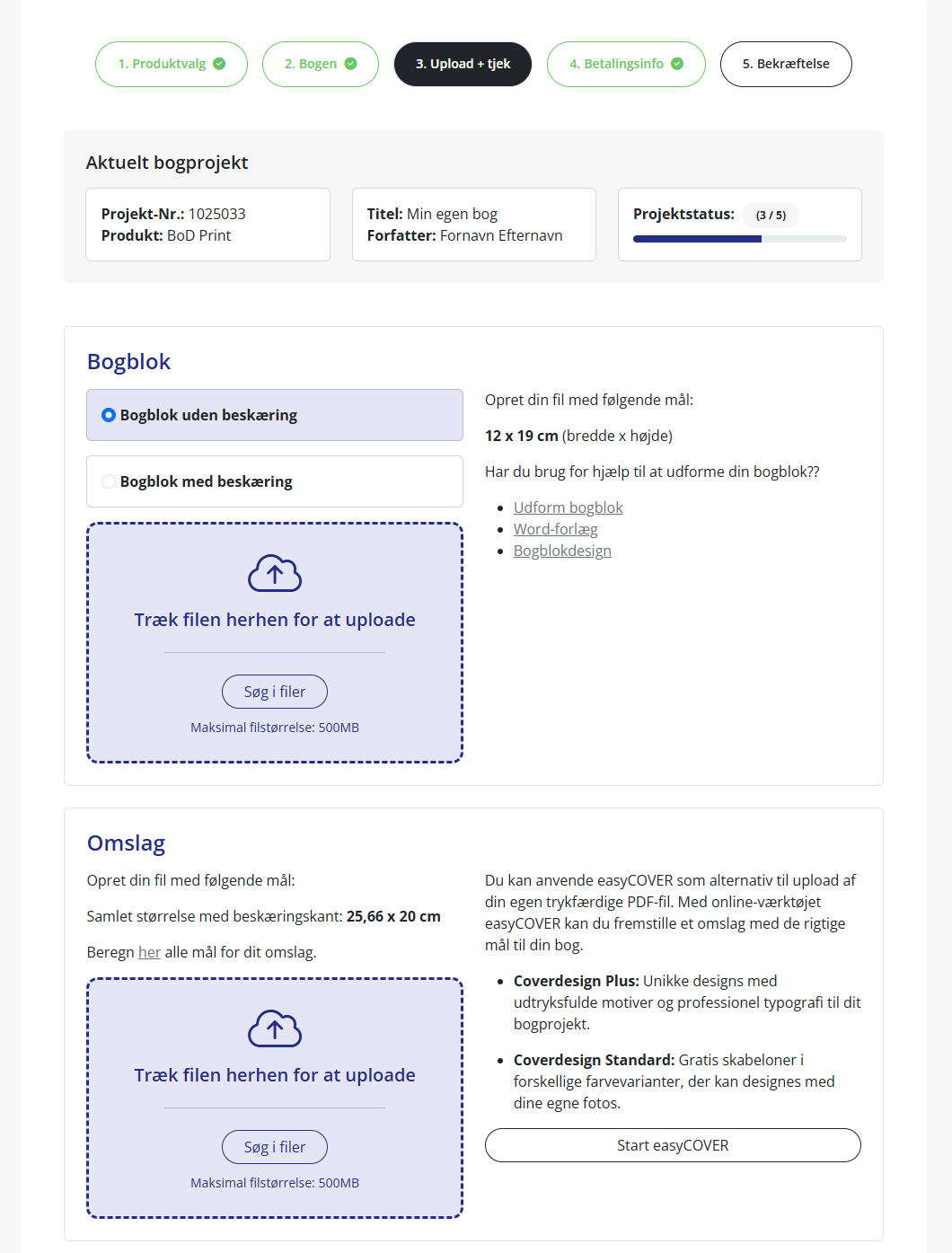
Task: Open the 'Udform bogblok' link
Action: pyautogui.click(x=568, y=507)
